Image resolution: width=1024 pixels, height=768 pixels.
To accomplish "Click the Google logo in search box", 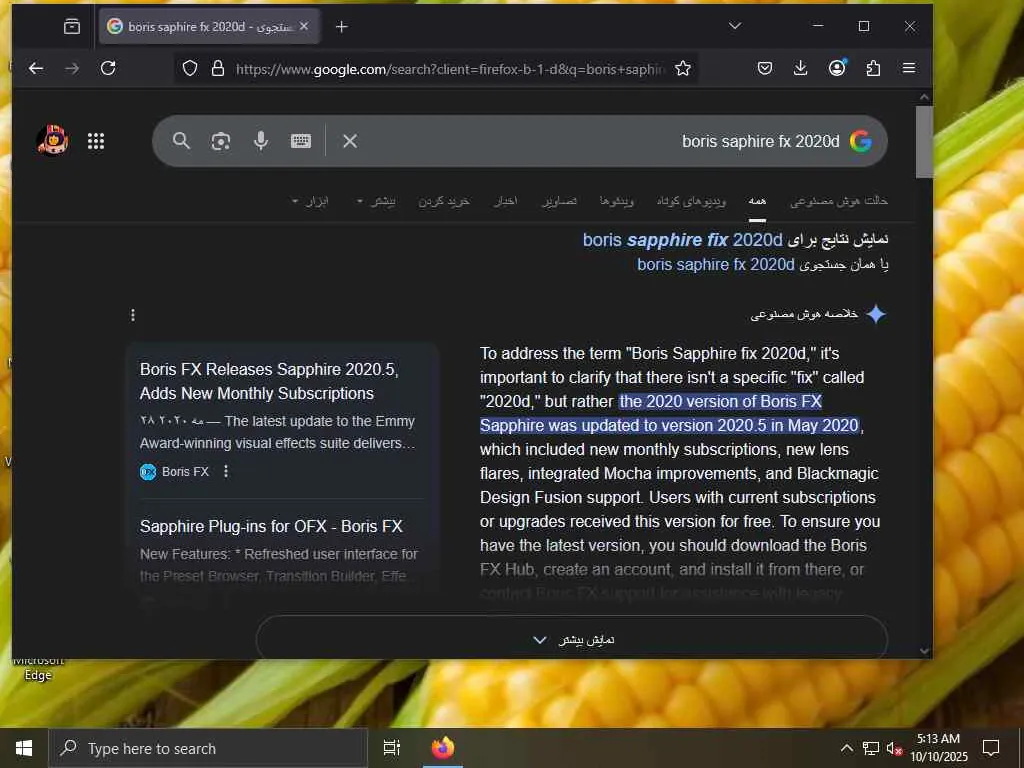I will (x=861, y=141).
